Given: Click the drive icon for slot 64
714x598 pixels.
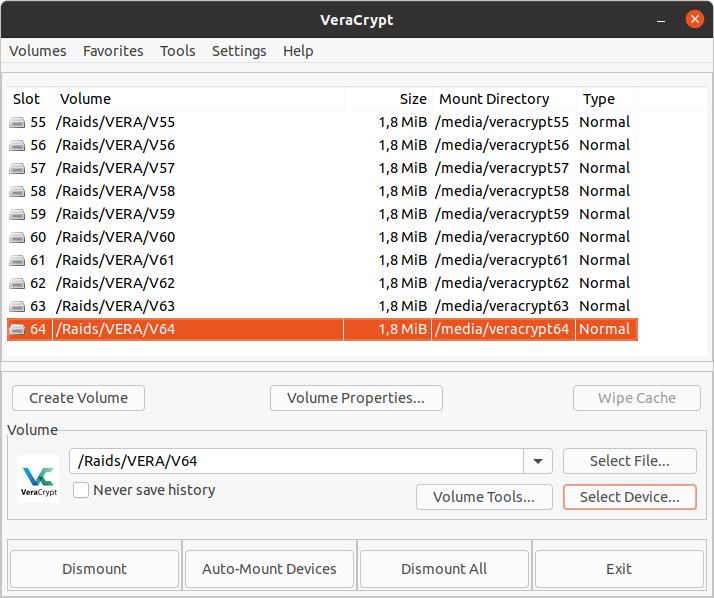Looking at the screenshot, I should pyautogui.click(x=17, y=329).
